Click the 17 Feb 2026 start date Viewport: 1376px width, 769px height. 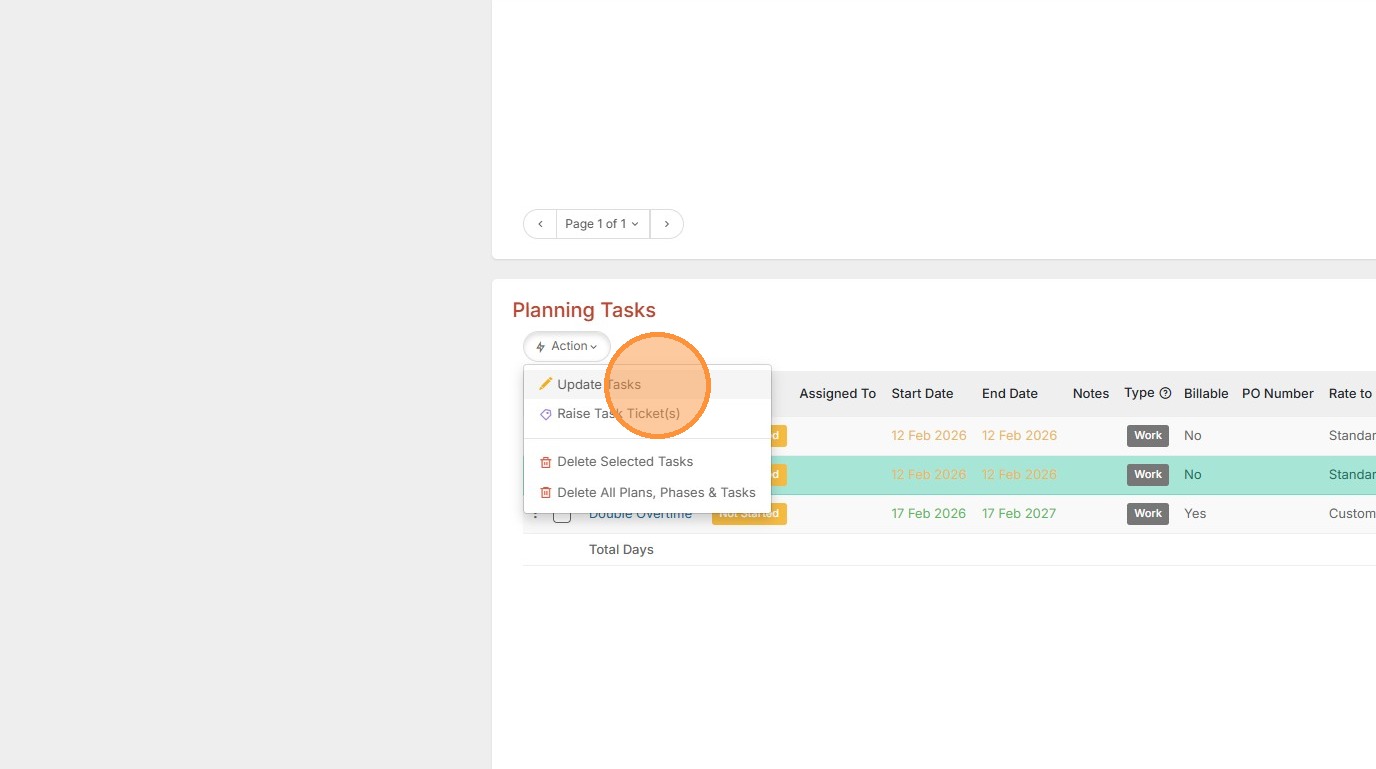tap(928, 514)
